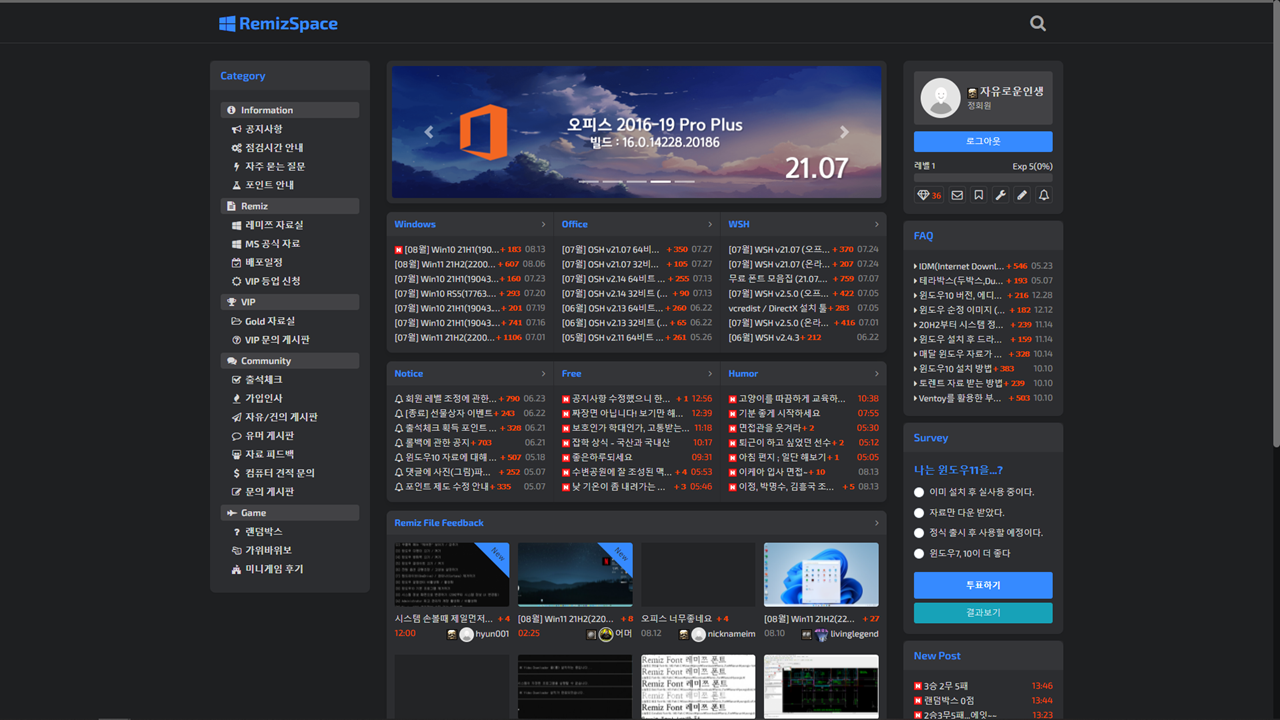Open Game category header
Image resolution: width=1280 pixels, height=720 pixels.
(290, 513)
